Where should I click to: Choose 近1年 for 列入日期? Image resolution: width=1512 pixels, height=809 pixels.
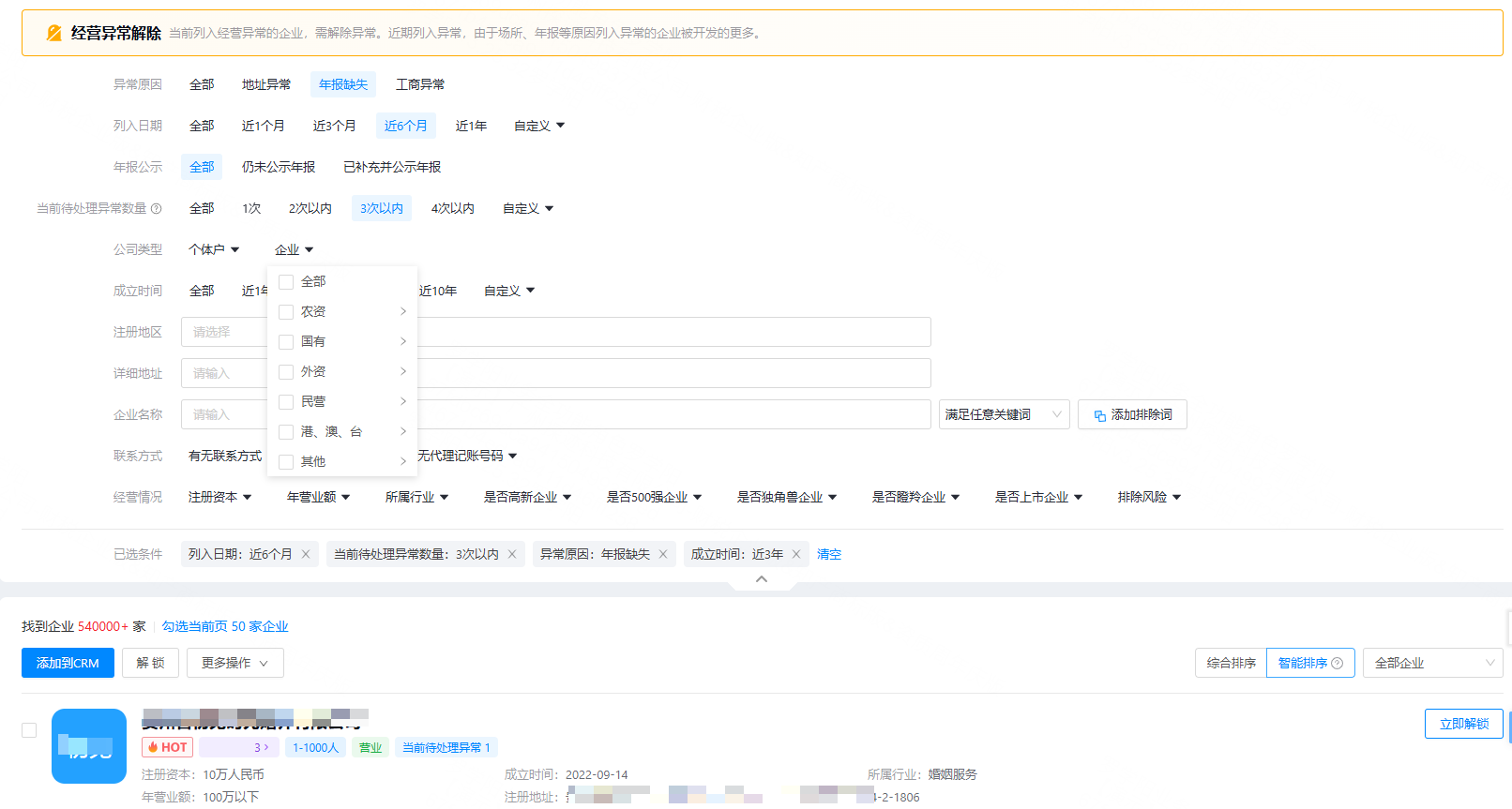tap(471, 126)
